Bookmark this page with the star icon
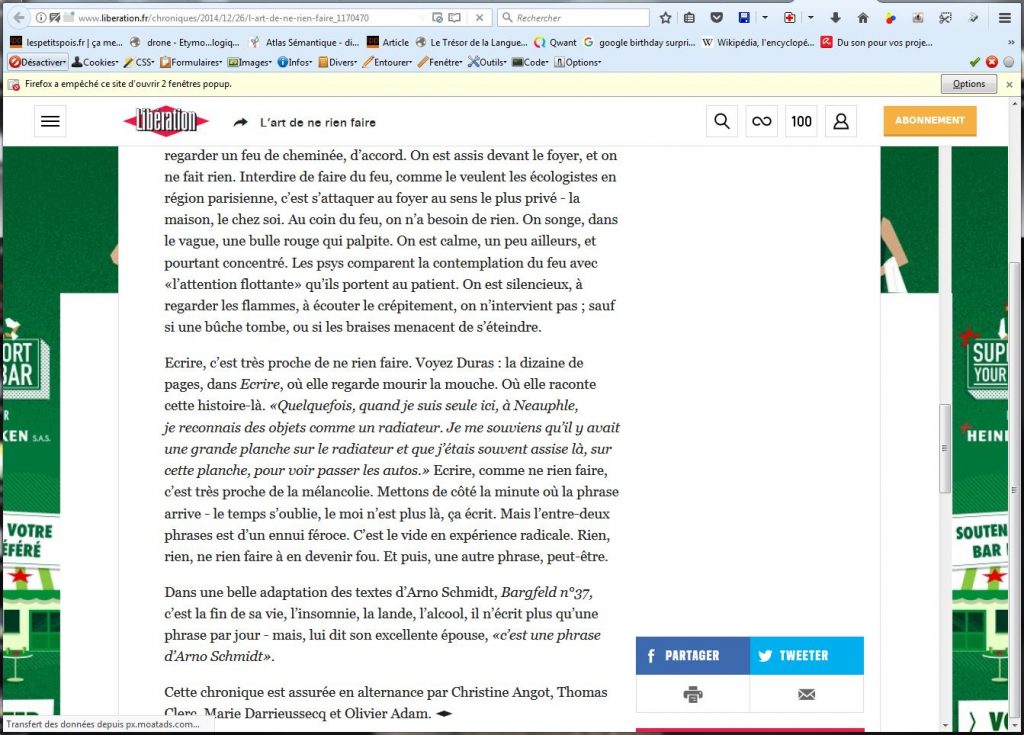The height and width of the screenshot is (735, 1024). point(665,18)
